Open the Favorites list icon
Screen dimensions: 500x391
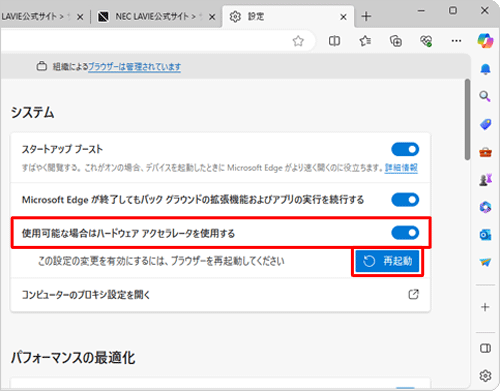365,41
